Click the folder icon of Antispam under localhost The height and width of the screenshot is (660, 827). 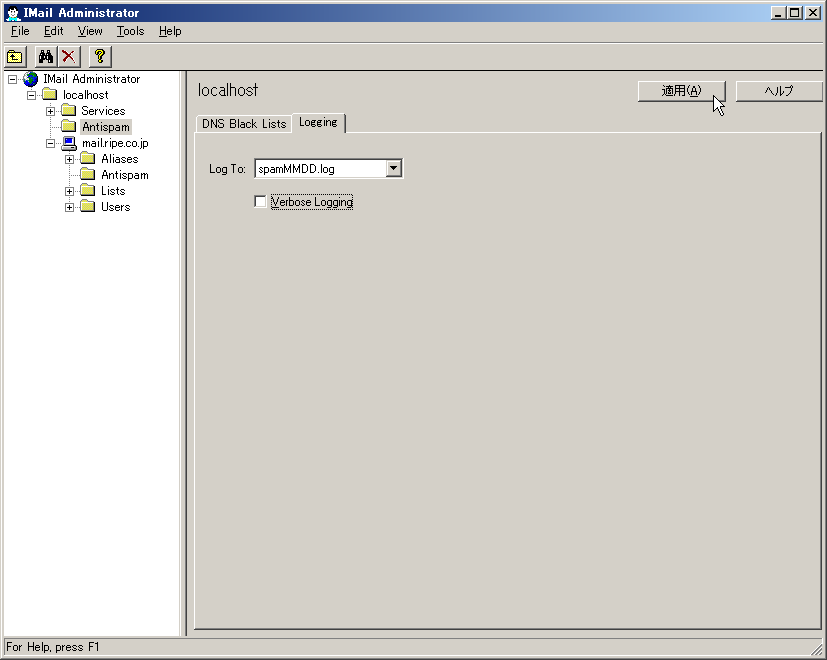(69, 126)
